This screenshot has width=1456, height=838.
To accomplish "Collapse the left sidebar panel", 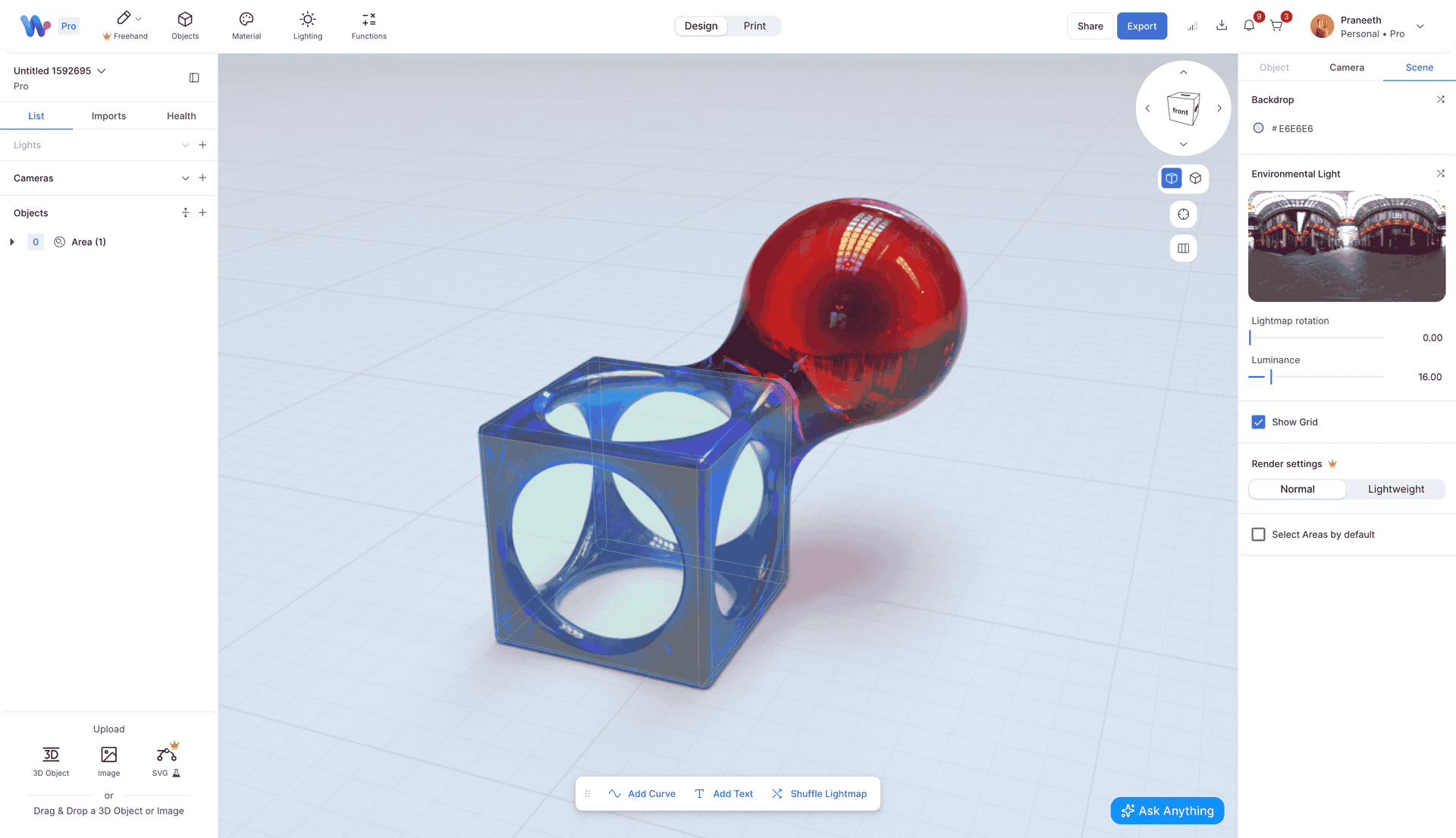I will click(194, 77).
